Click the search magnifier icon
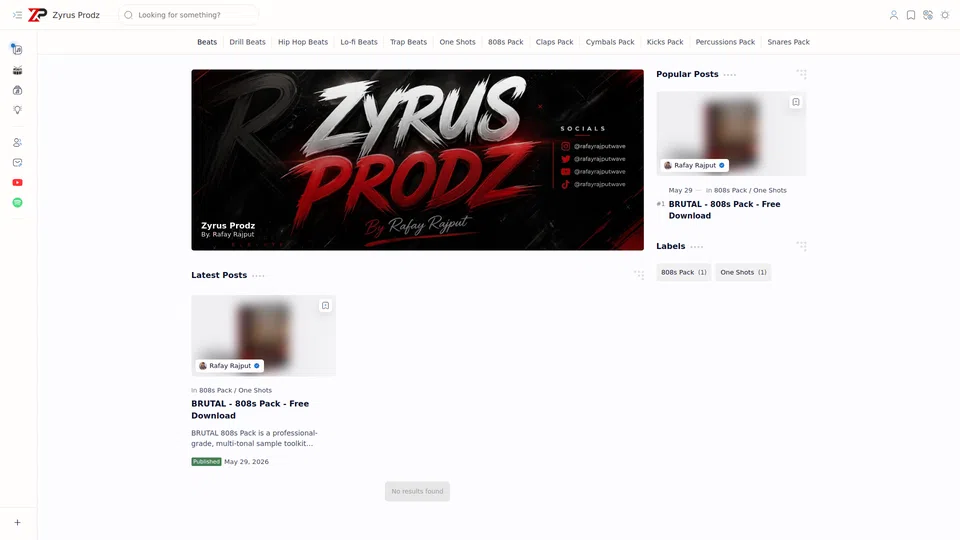 [x=128, y=15]
